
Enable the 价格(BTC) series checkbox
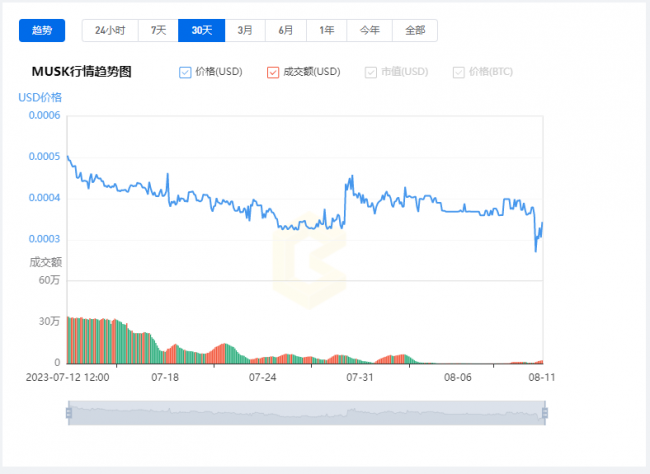coord(458,72)
